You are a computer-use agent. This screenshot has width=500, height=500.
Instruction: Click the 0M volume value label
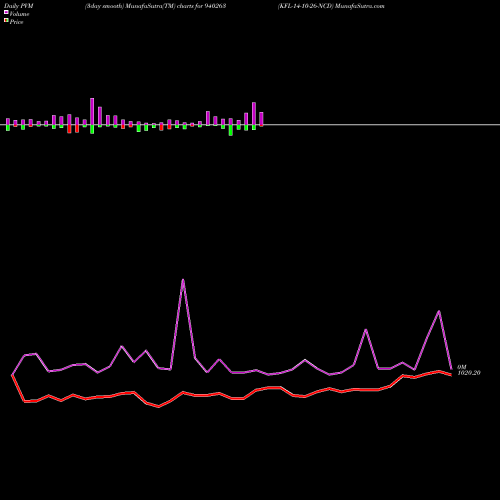coord(462,367)
